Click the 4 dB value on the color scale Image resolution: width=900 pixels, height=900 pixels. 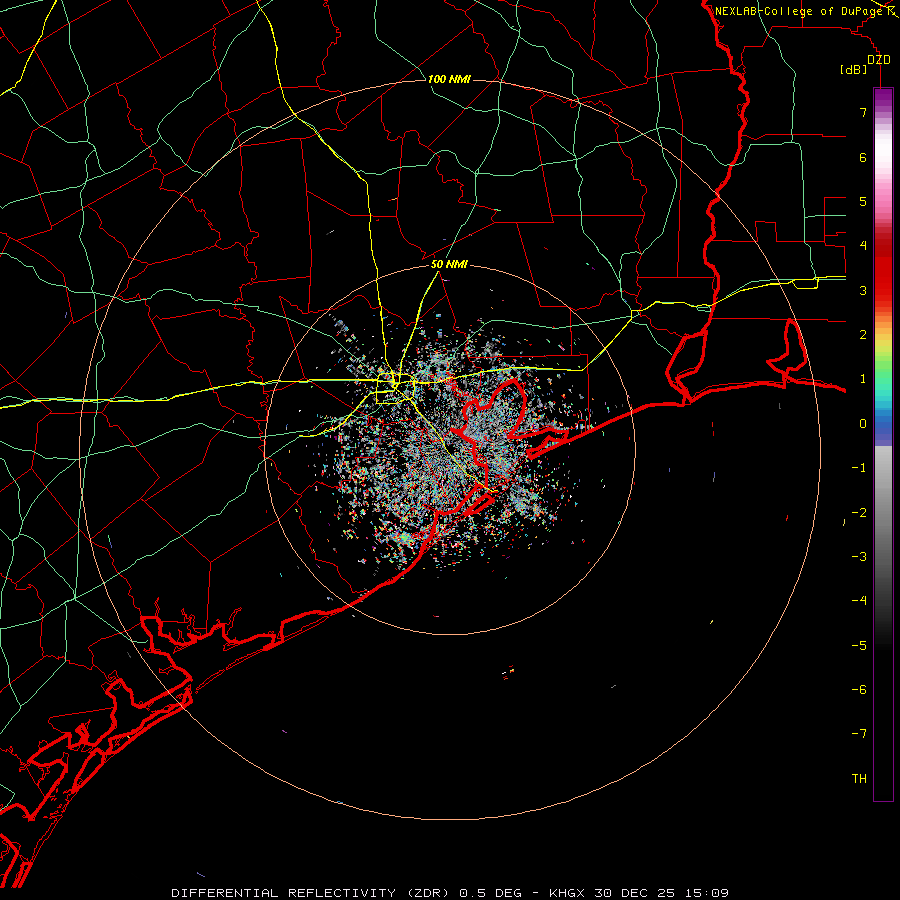coord(863,245)
